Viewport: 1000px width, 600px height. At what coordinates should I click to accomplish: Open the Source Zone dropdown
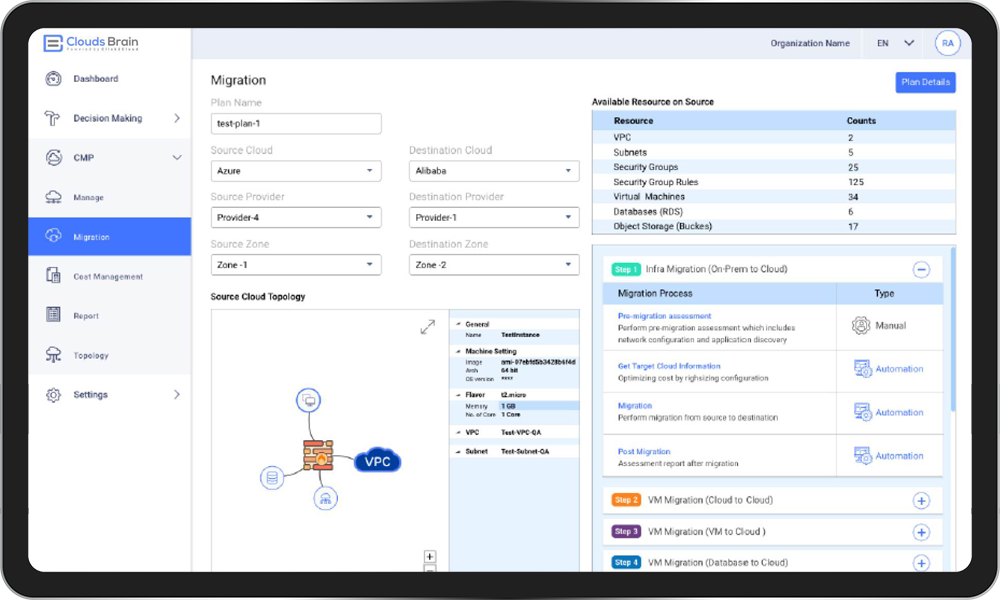click(296, 265)
